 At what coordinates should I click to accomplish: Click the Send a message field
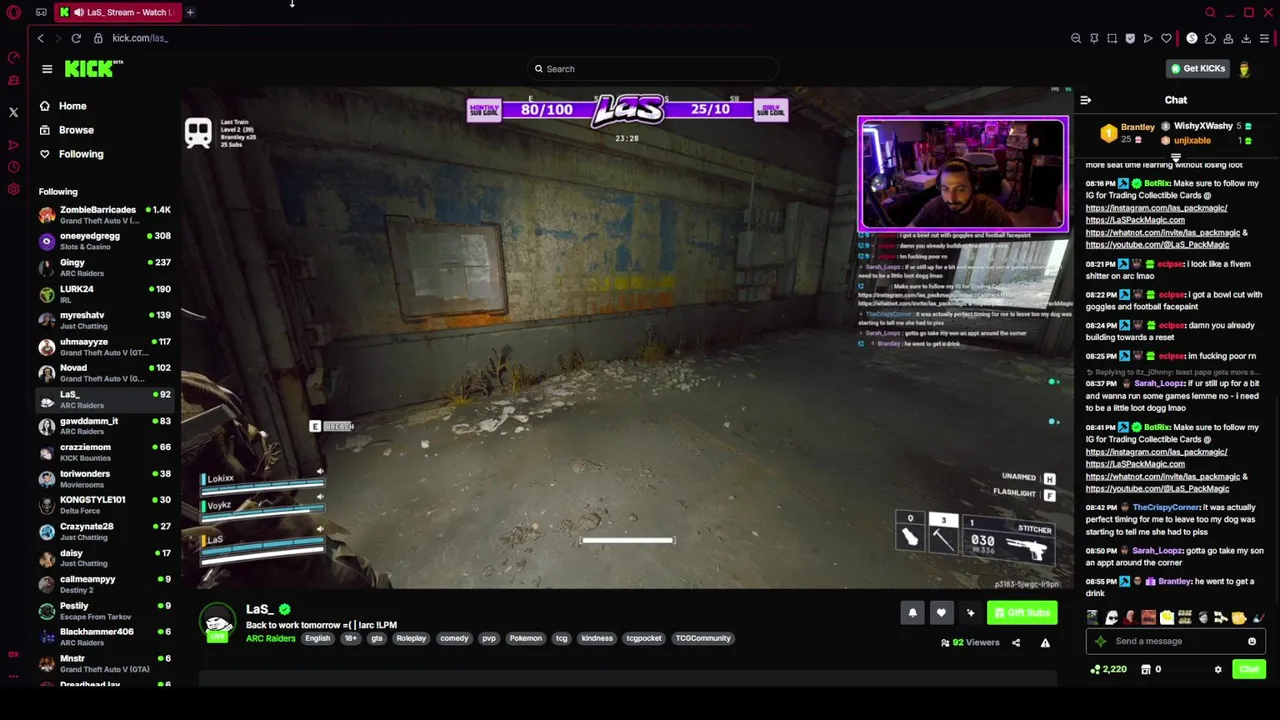[x=1175, y=642]
